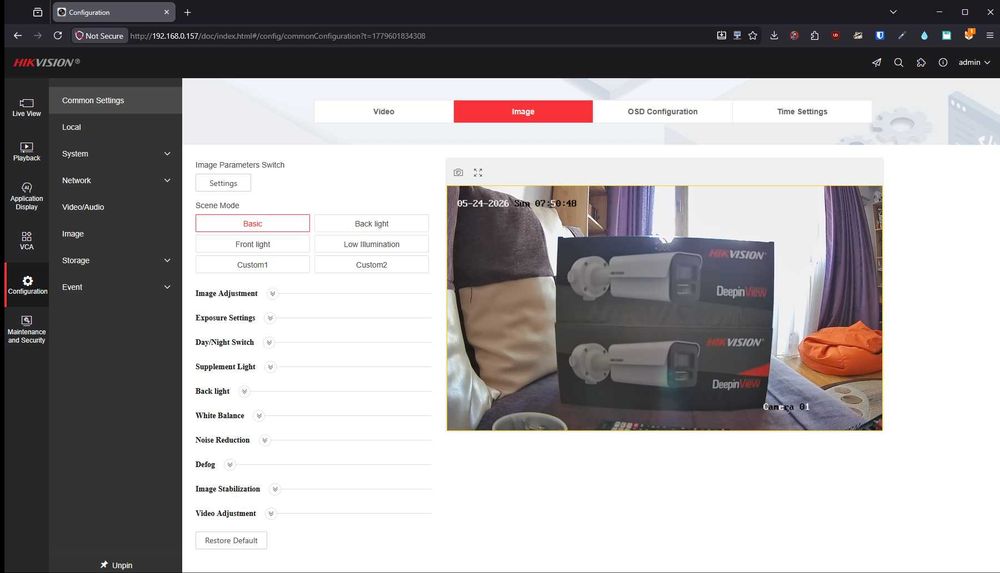Screen dimensions: 1000x573
Task: Select Custom2 scene mode
Action: [371, 264]
